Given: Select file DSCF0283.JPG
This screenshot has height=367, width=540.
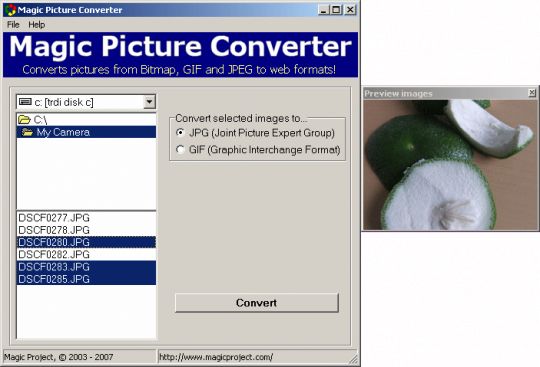Looking at the screenshot, I should point(86,267).
